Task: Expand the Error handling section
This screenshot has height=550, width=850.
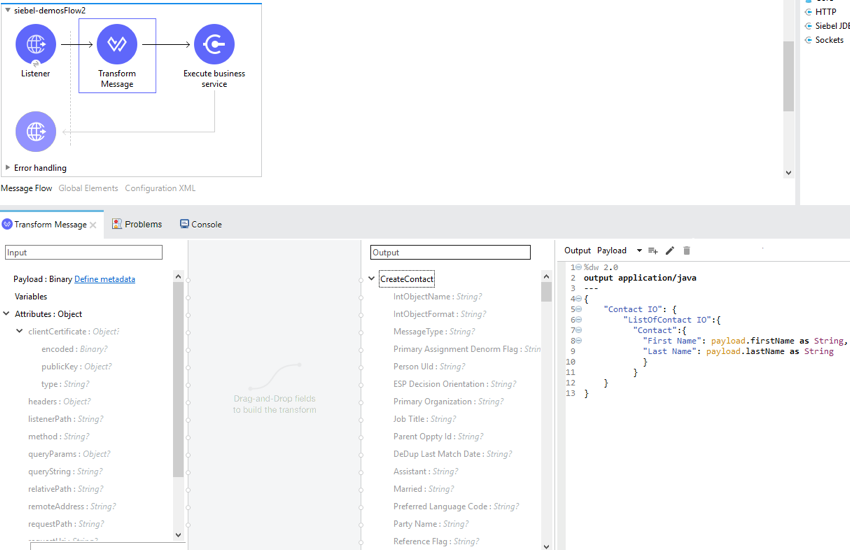Action: [8, 168]
